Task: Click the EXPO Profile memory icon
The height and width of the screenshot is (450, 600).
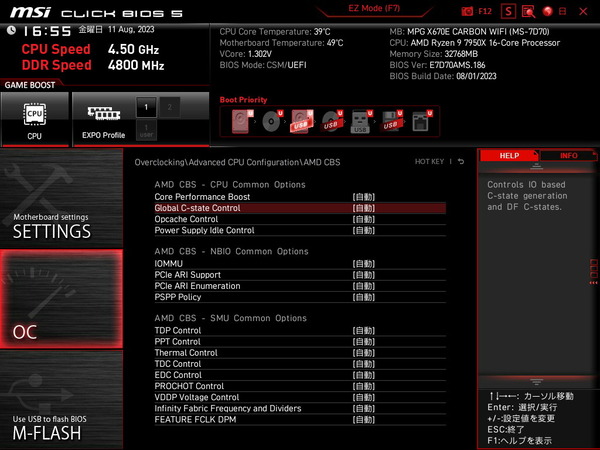Action: (104, 114)
